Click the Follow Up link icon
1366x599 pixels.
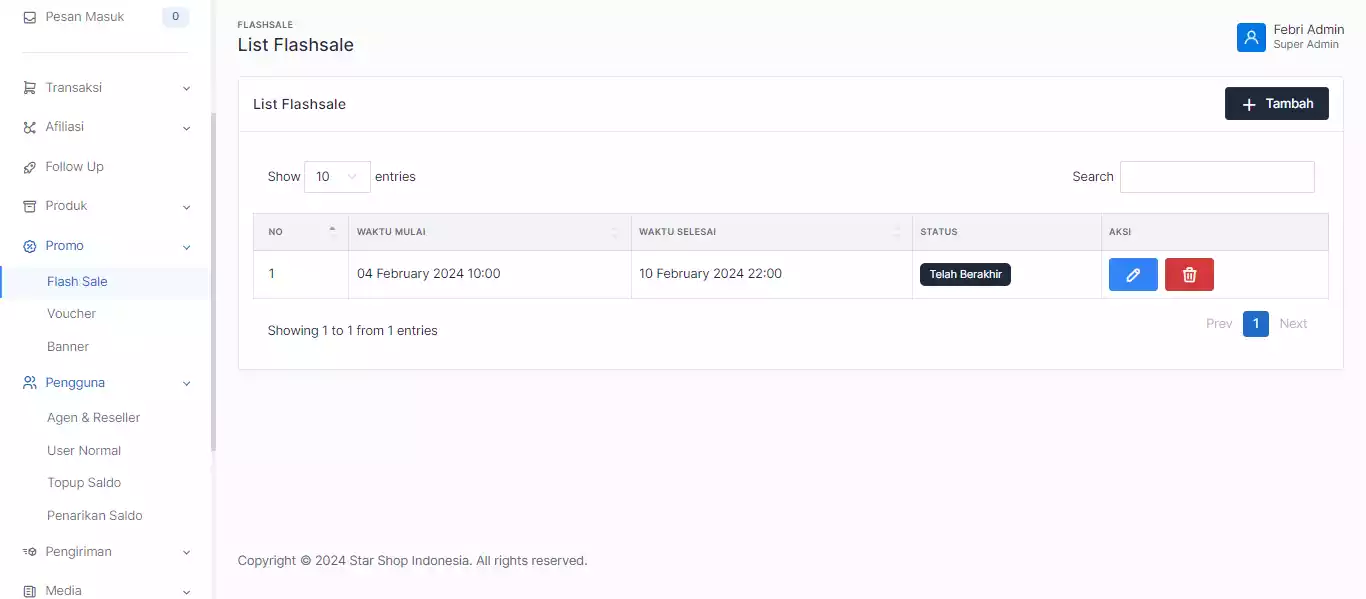coord(29,167)
